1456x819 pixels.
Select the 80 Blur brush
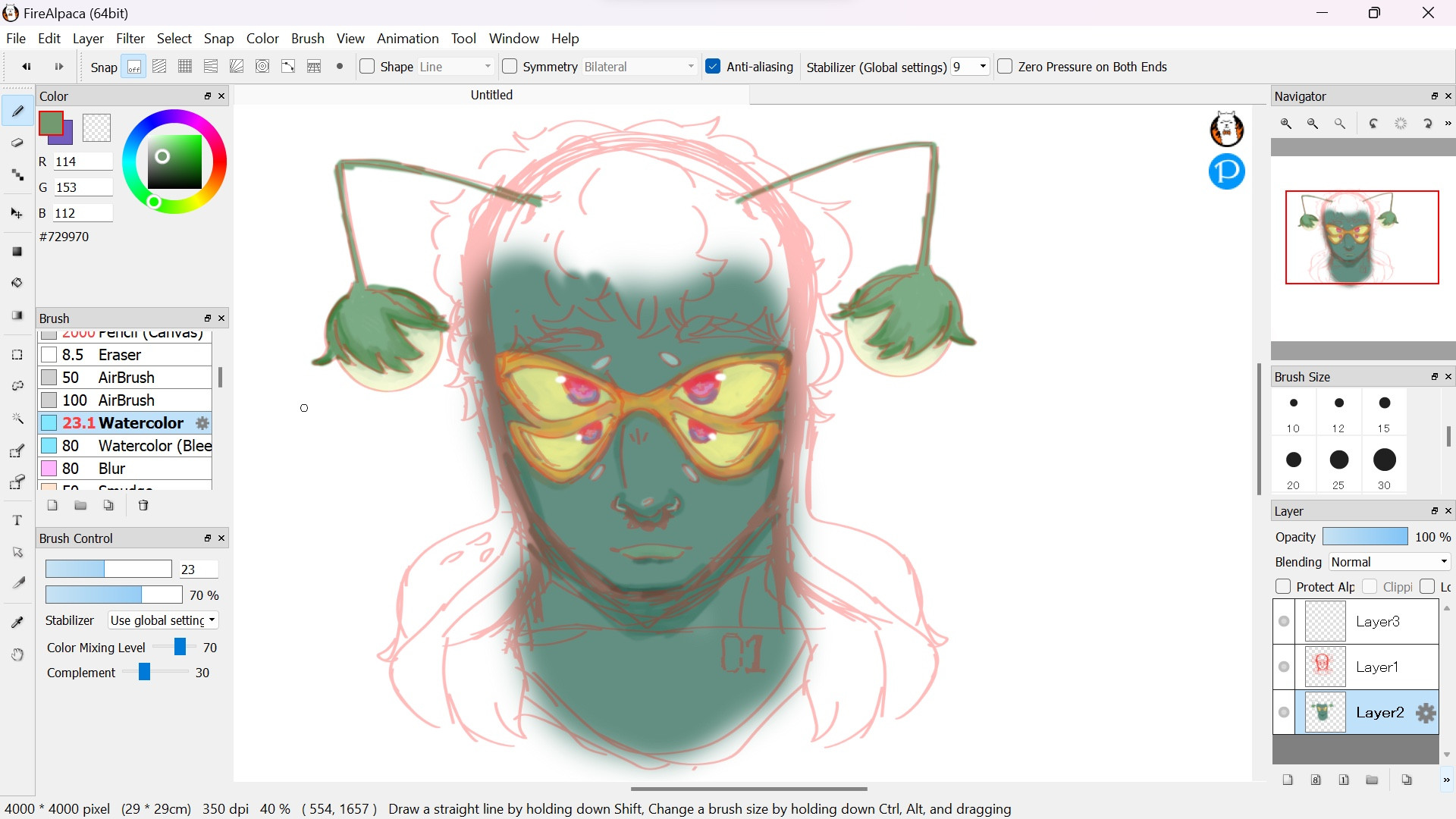(125, 469)
